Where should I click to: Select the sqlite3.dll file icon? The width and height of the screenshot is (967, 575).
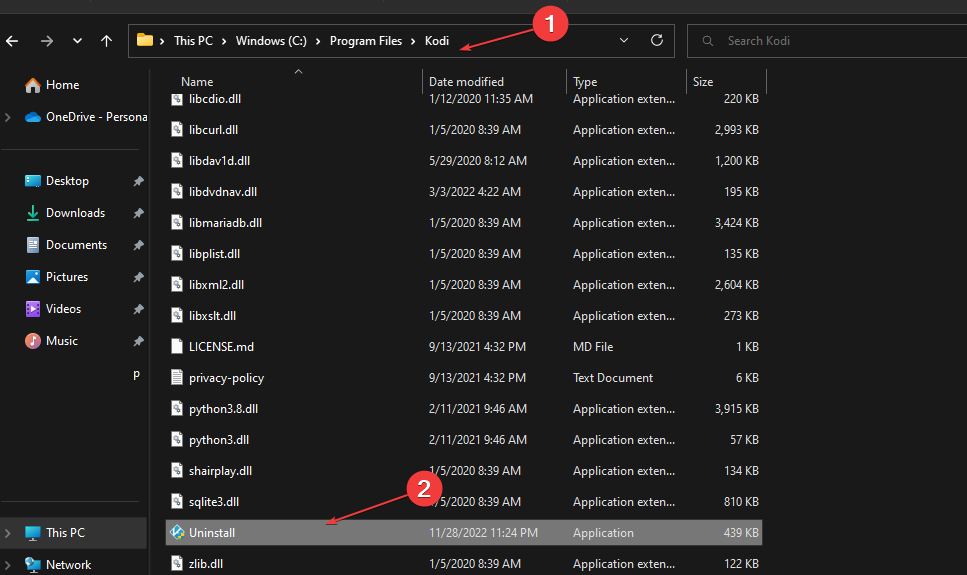pos(177,502)
